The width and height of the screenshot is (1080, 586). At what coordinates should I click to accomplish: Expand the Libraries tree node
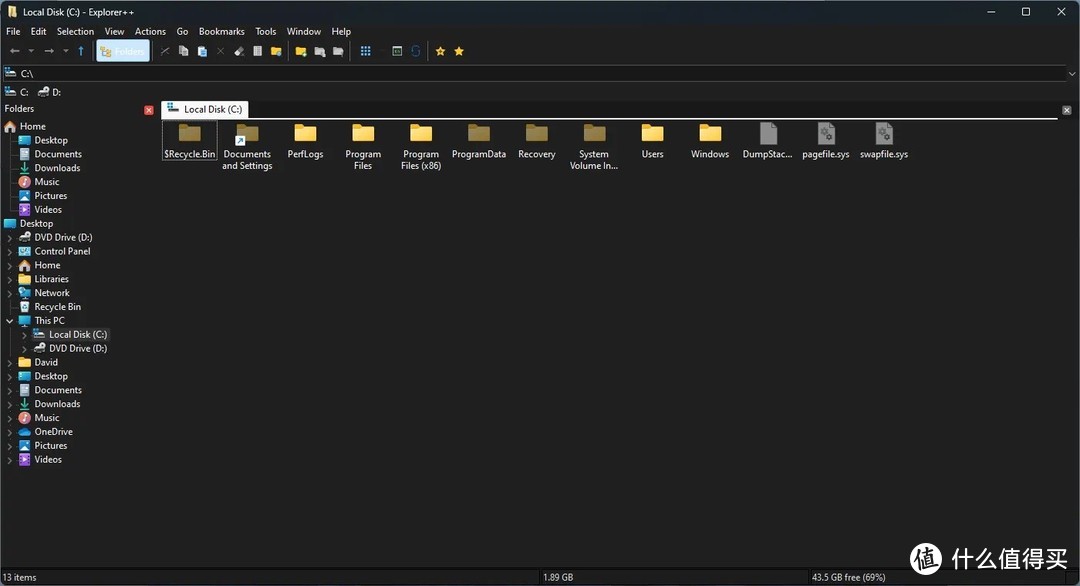[x=10, y=279]
